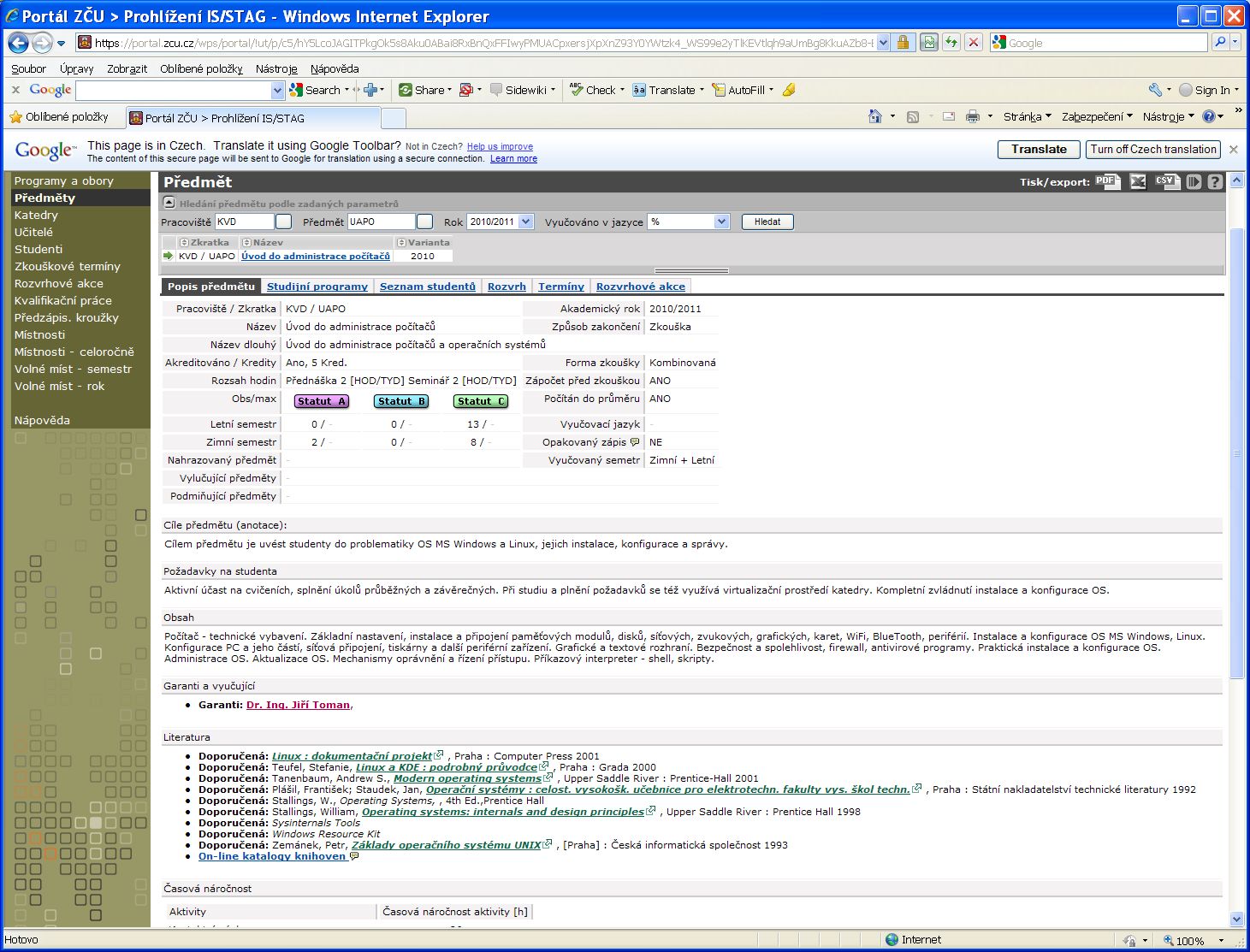Print the page using the printer icon
1250x952 pixels.
pyautogui.click(x=973, y=116)
